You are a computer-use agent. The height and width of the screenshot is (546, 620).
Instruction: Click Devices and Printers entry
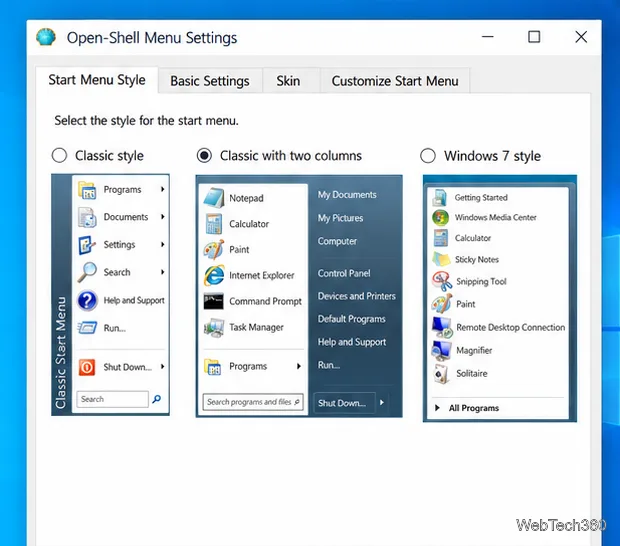pyautogui.click(x=357, y=296)
